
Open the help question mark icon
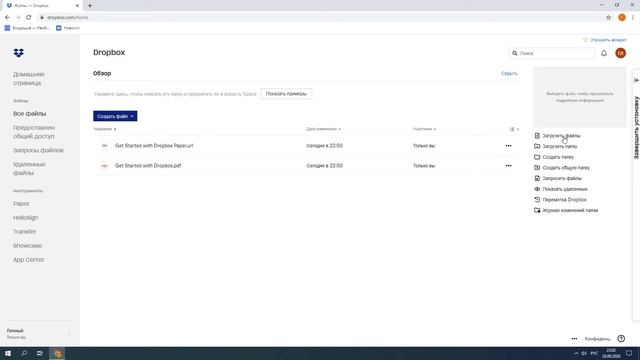coord(621,338)
